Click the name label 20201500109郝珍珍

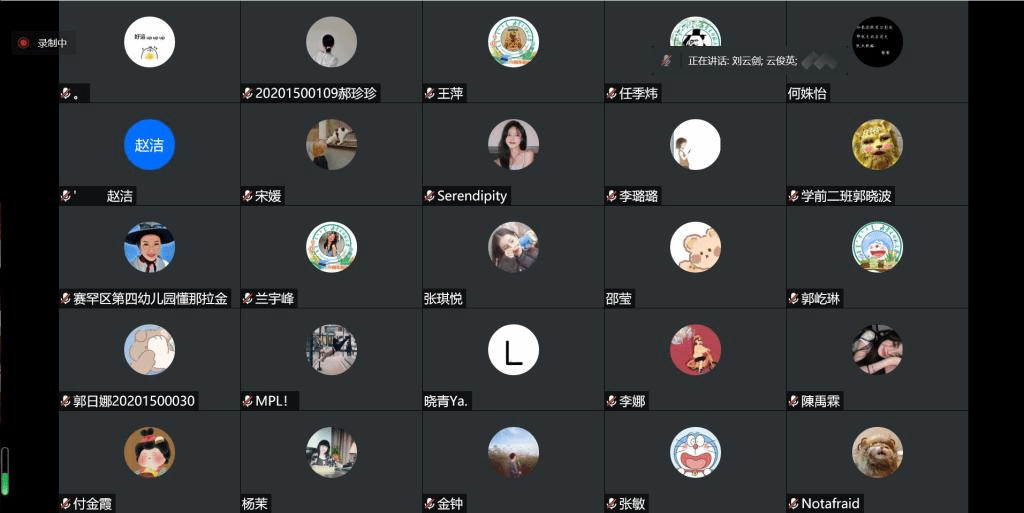[x=316, y=93]
